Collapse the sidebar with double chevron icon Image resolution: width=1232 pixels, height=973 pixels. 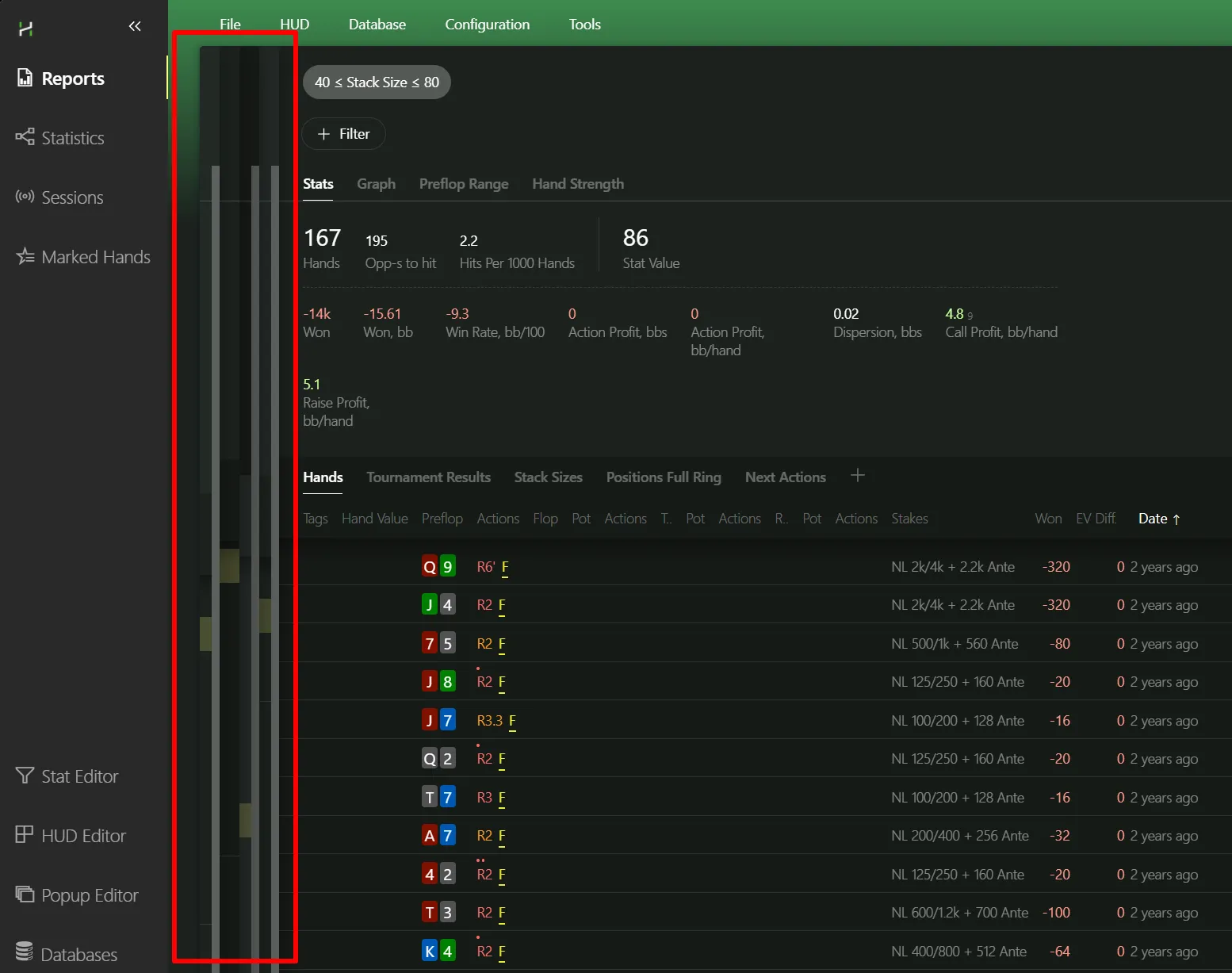(135, 26)
